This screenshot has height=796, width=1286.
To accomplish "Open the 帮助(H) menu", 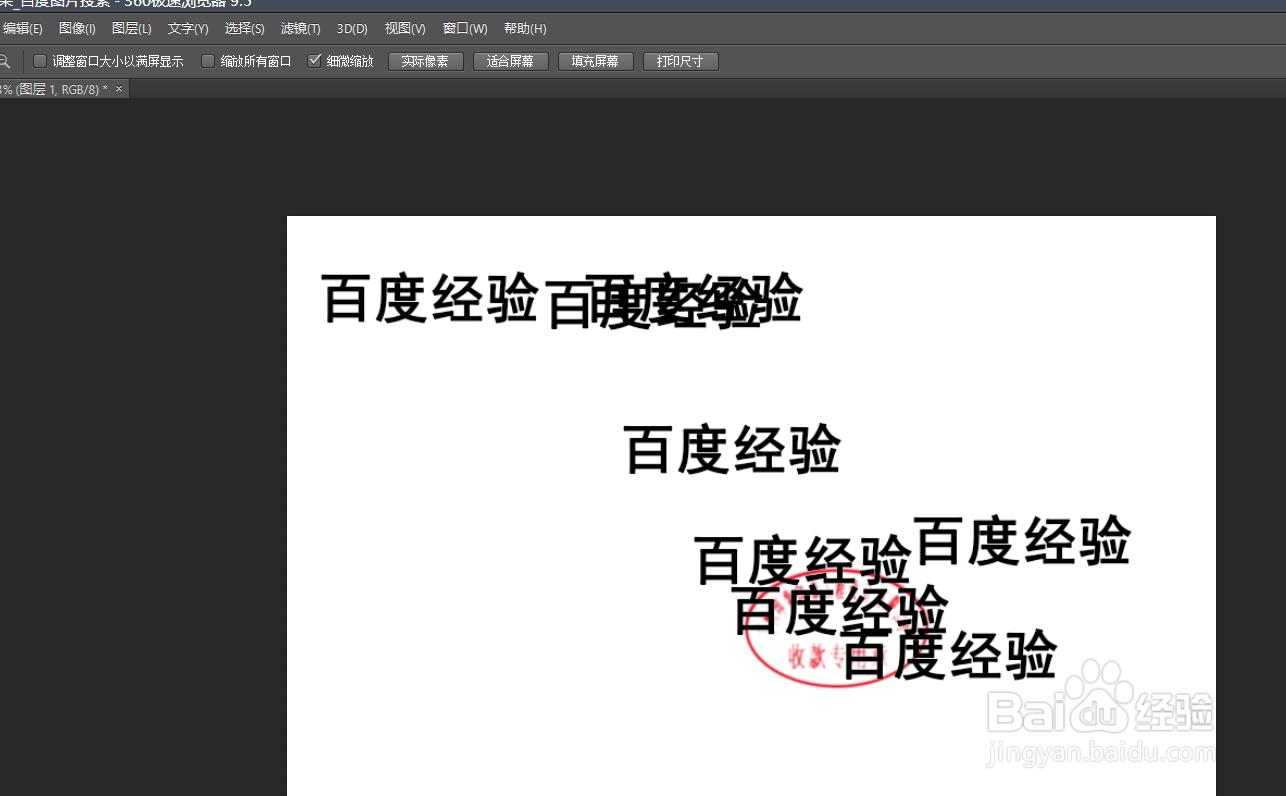I will click(525, 29).
